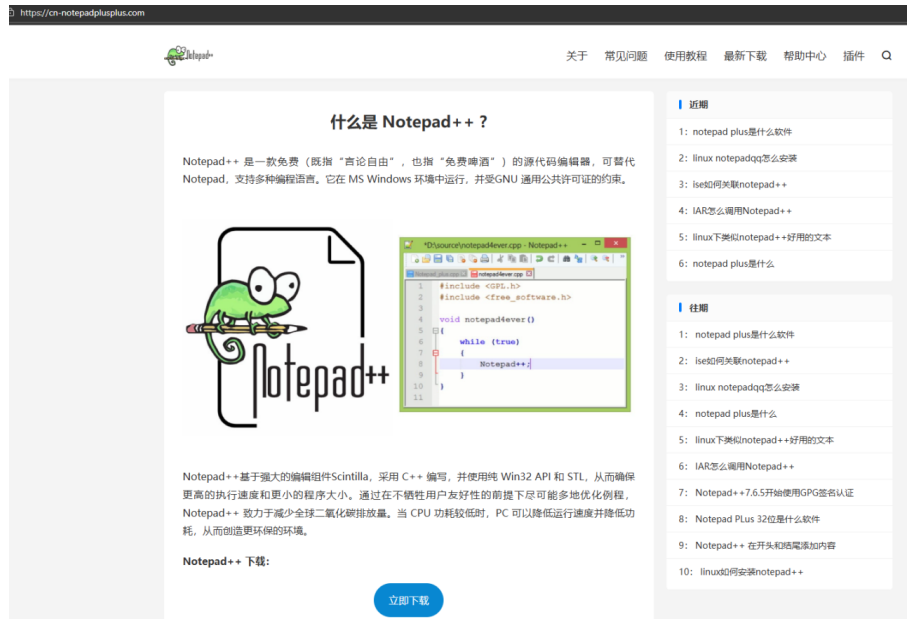Image resolution: width=916 pixels, height=625 pixels.
Task: Open the 插件 menu item
Action: [853, 56]
